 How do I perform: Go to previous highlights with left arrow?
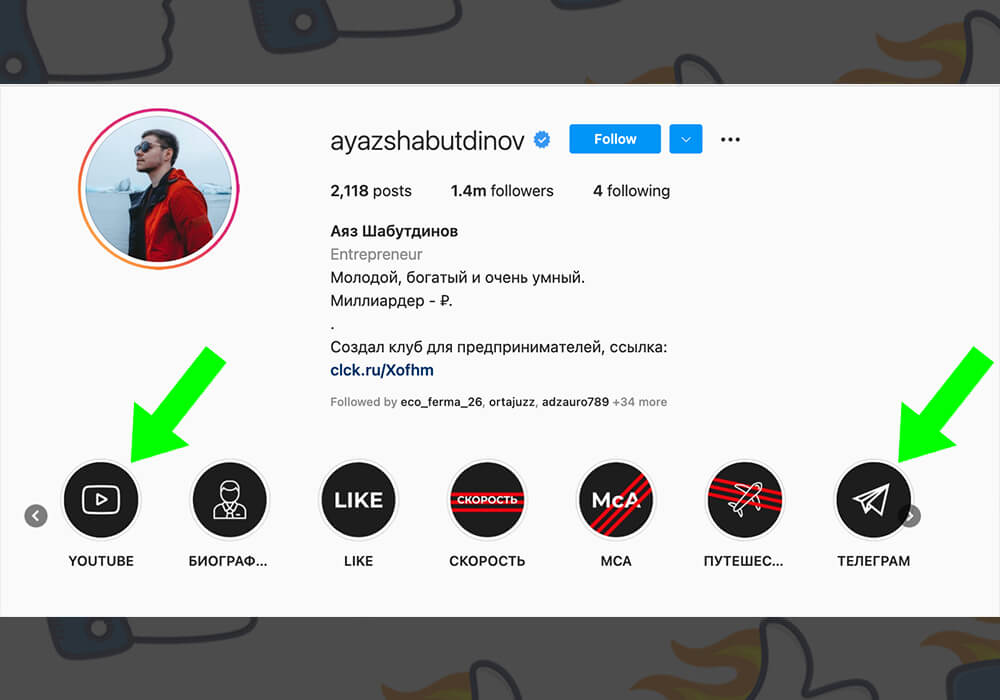[36, 515]
